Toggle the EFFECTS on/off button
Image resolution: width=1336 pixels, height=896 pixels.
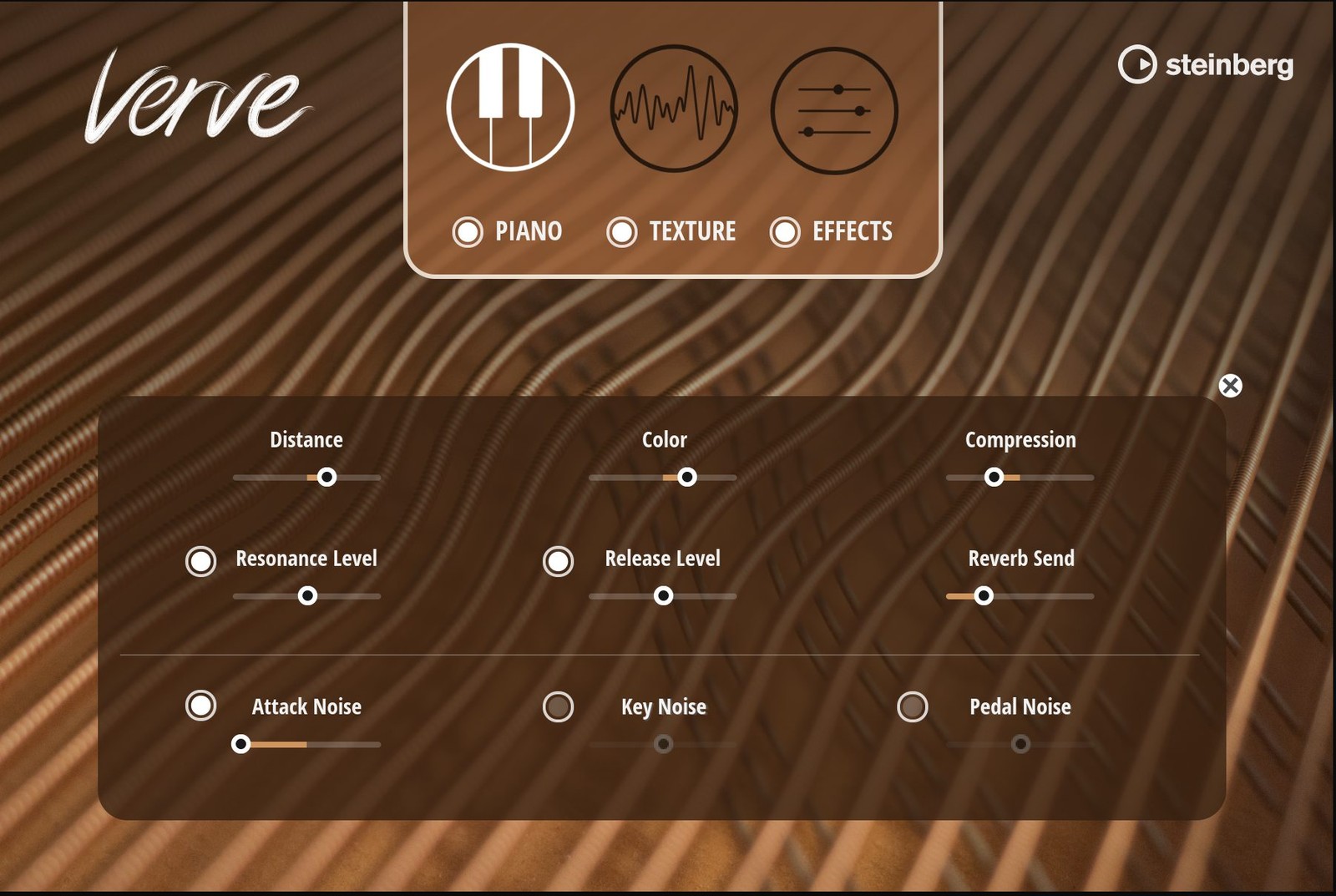[785, 231]
